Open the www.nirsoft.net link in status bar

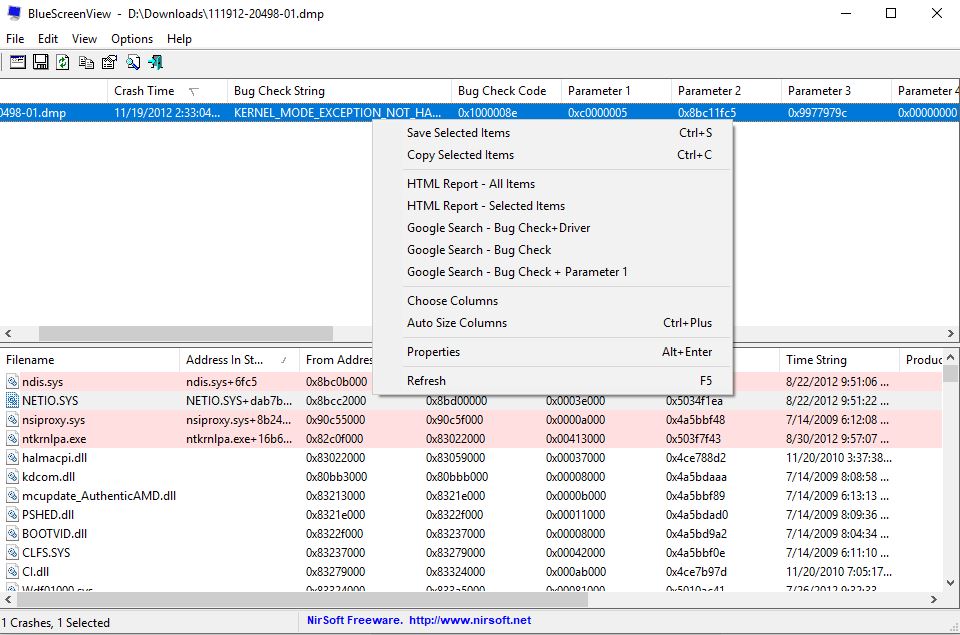(x=470, y=620)
